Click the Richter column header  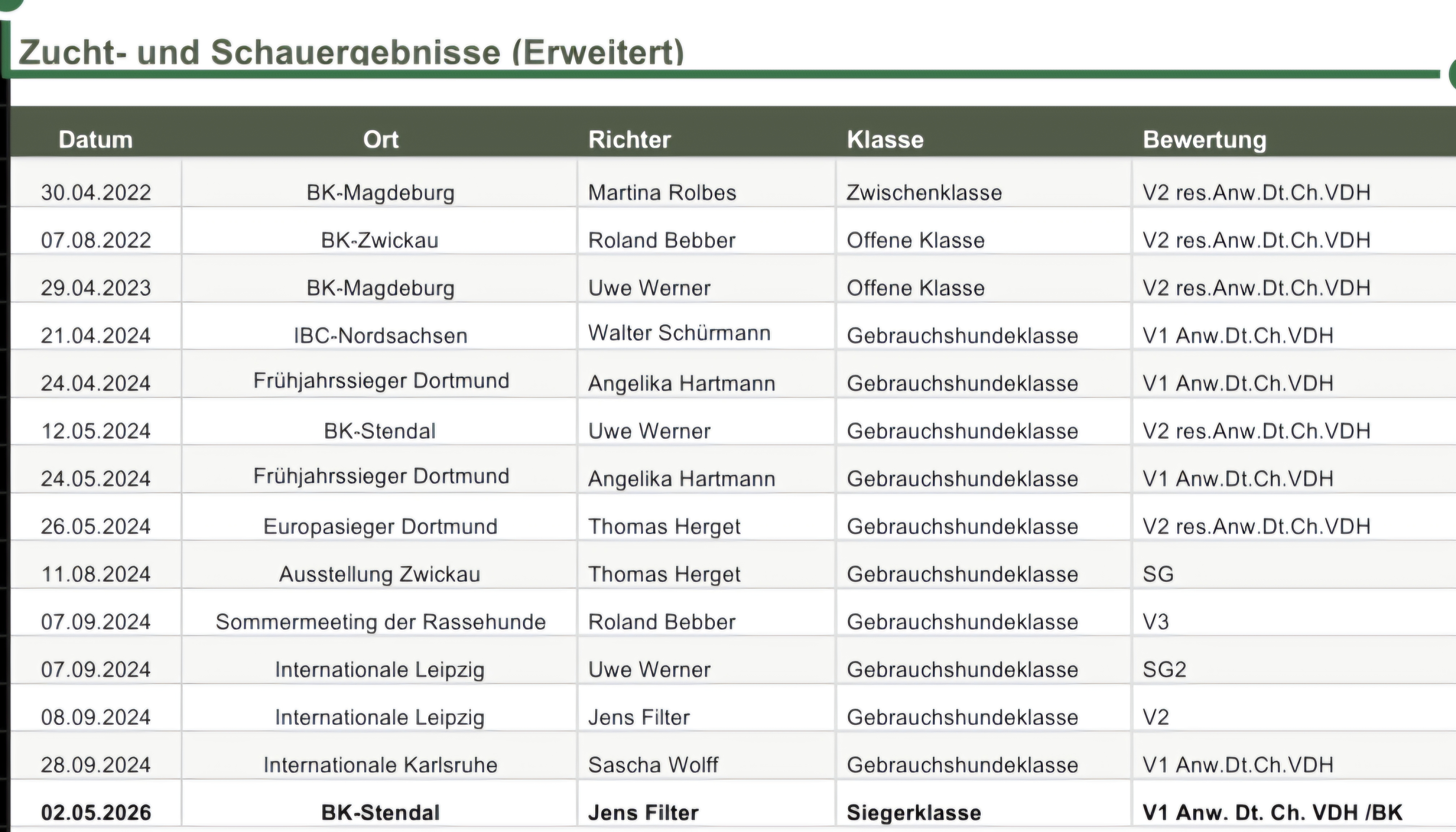(x=630, y=140)
